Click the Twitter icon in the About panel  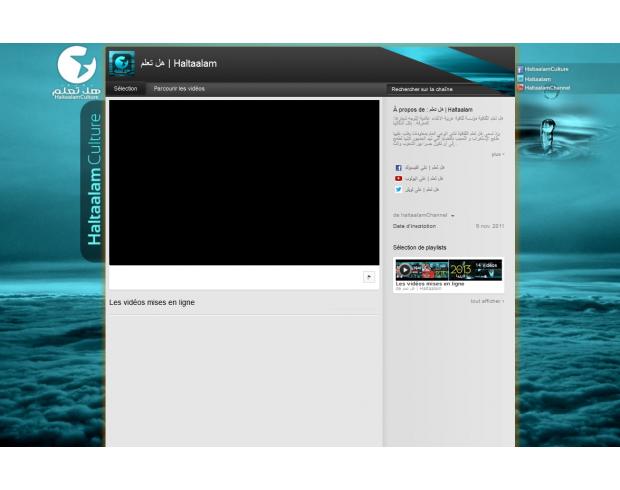click(x=399, y=189)
